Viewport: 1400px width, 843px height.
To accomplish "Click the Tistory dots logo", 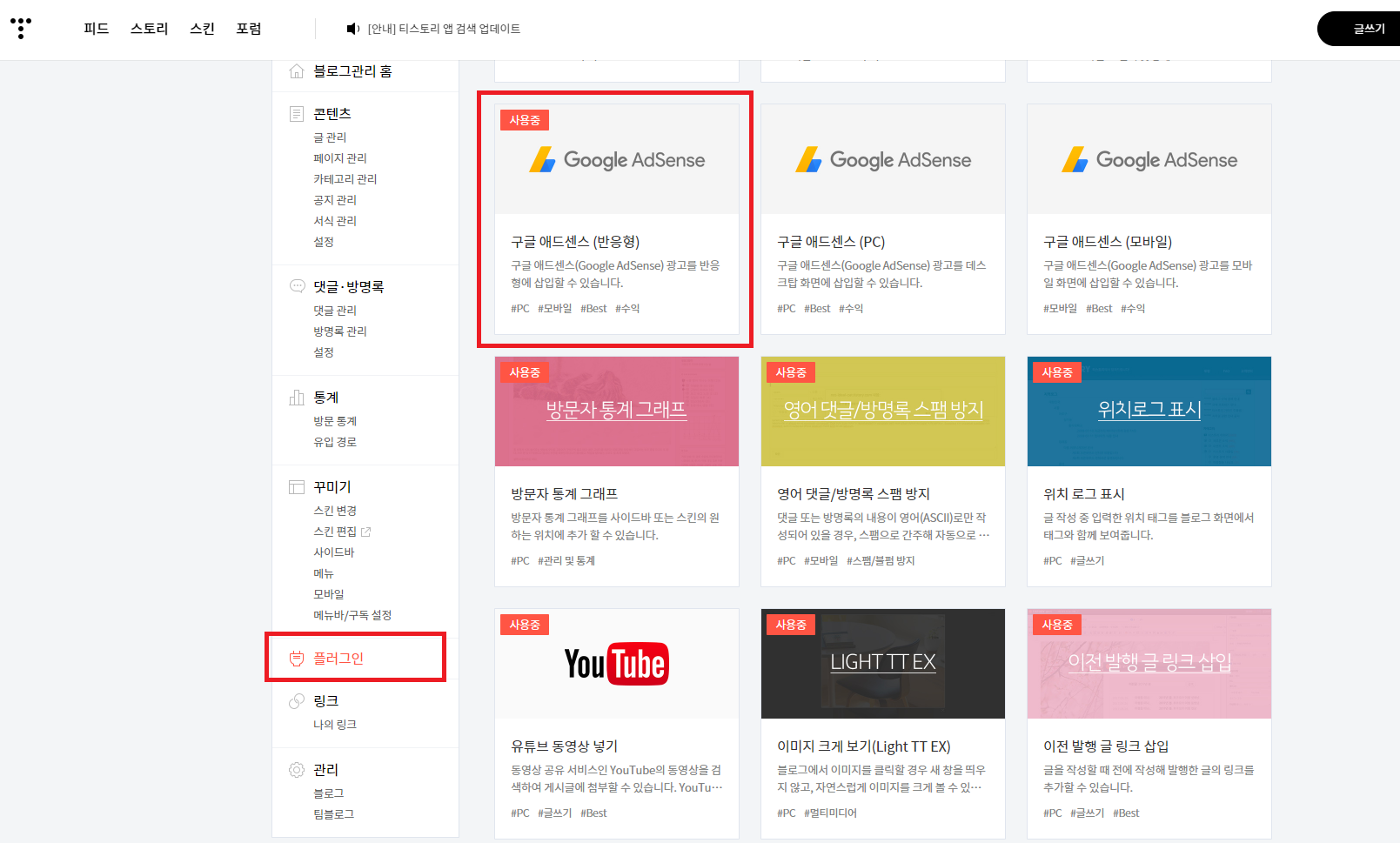I will click(x=21, y=28).
